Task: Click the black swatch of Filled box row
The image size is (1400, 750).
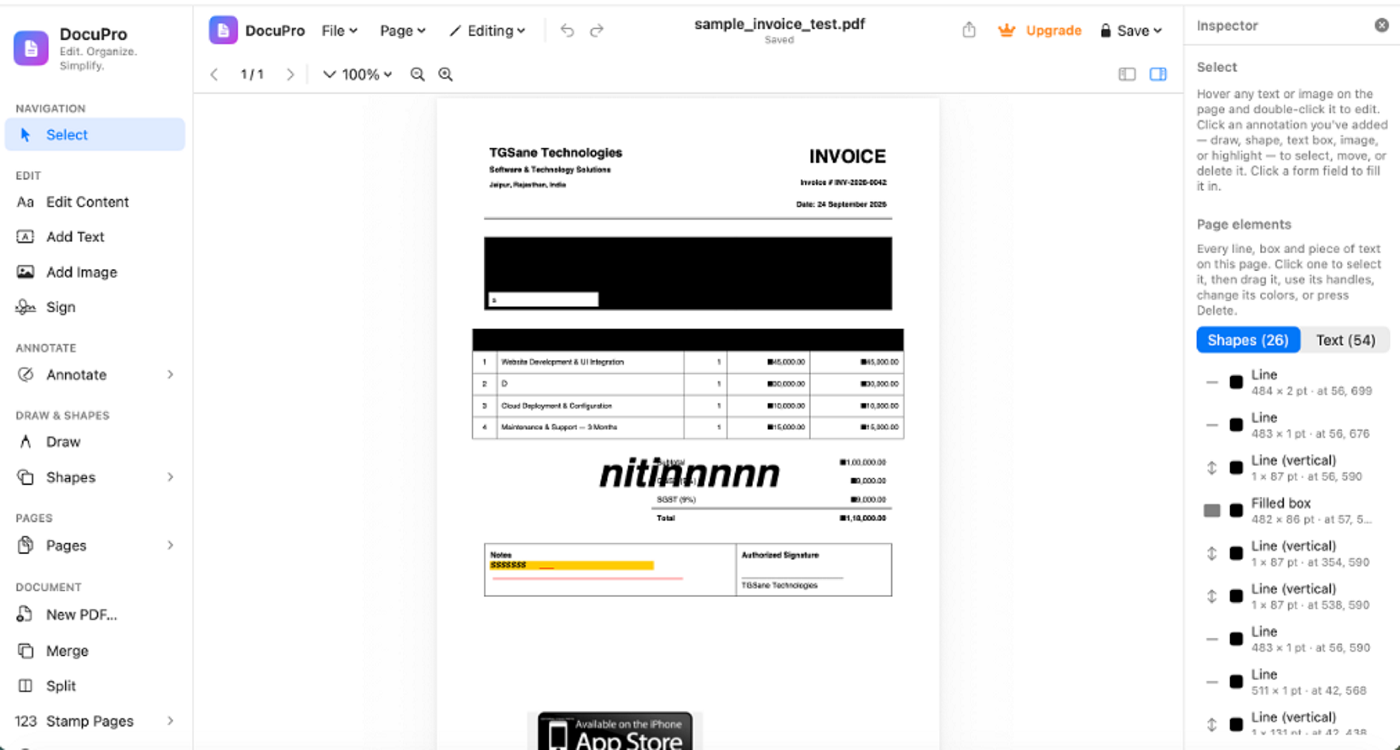Action: (1236, 511)
